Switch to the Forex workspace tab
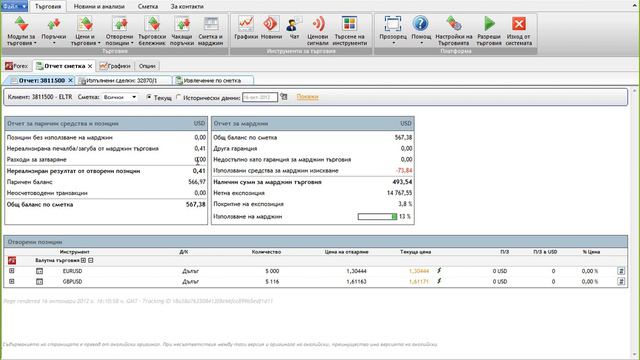 click(17, 66)
